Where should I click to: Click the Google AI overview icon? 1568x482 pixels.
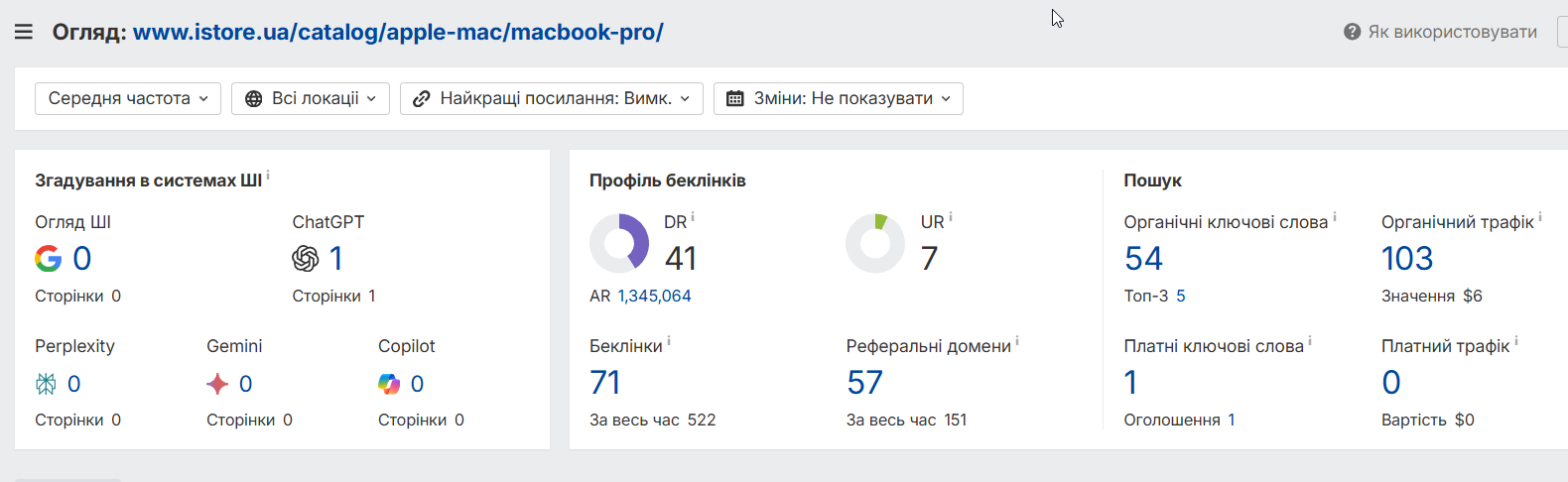click(x=48, y=259)
